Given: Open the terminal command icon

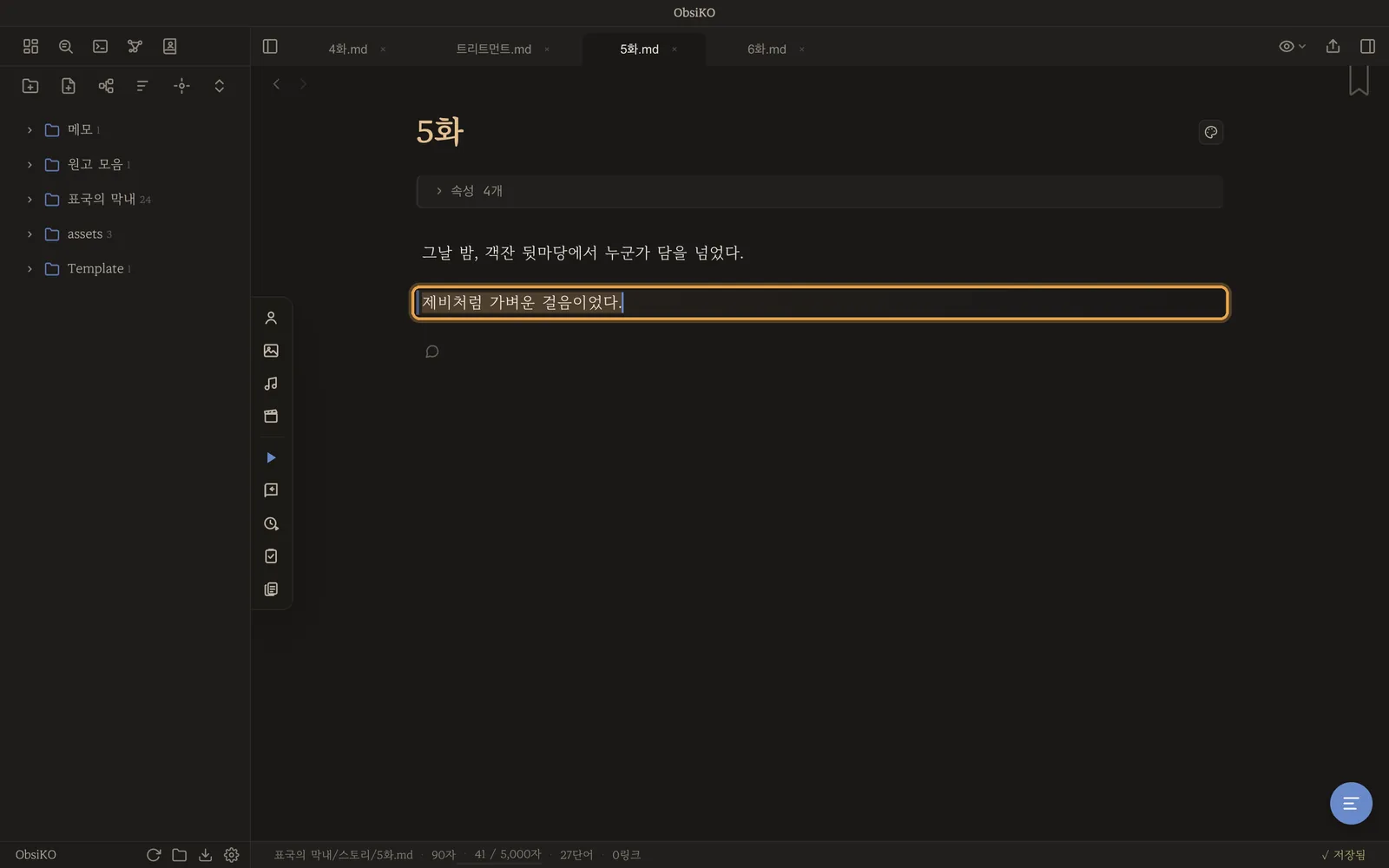Looking at the screenshot, I should [100, 46].
